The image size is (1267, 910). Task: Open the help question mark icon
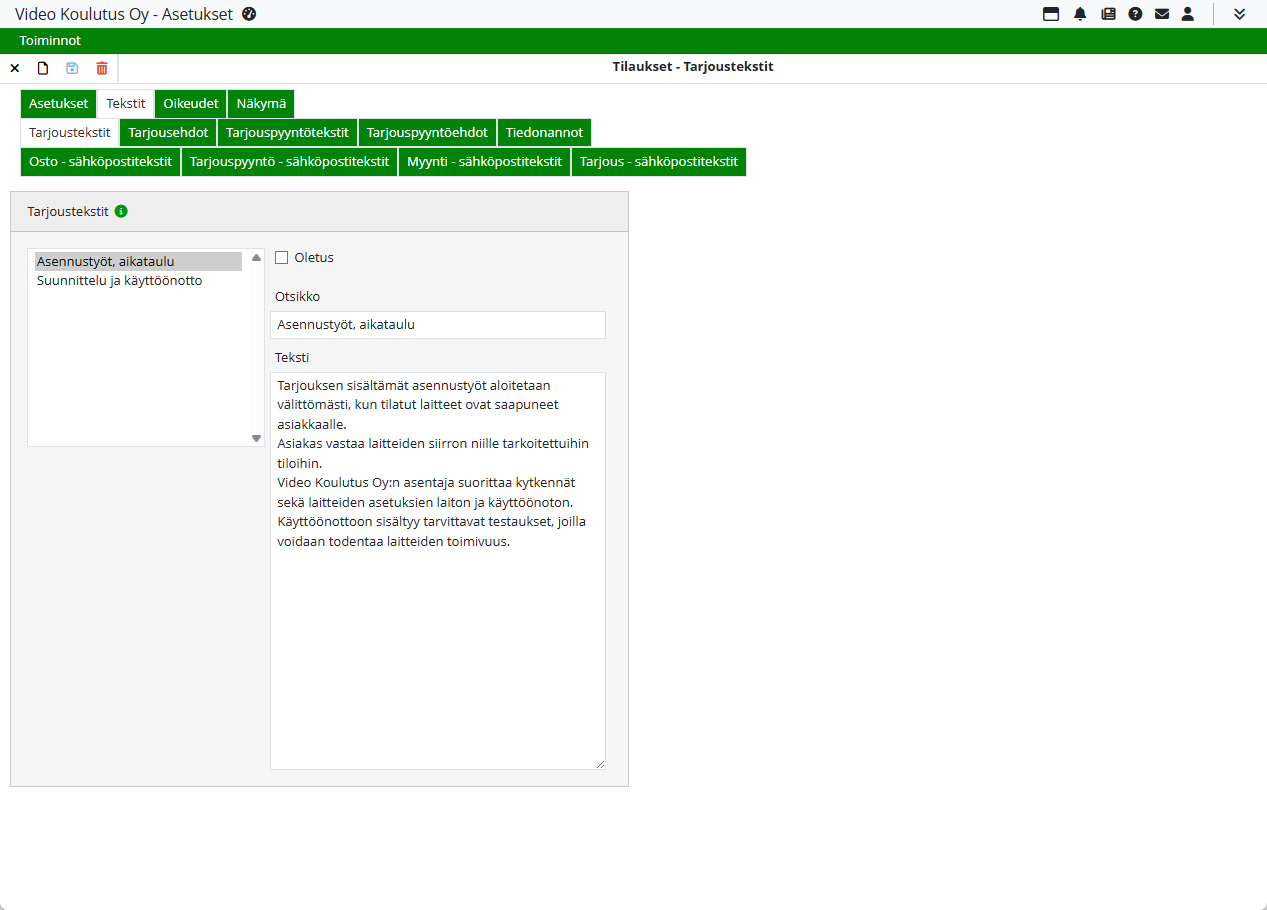pos(1135,14)
